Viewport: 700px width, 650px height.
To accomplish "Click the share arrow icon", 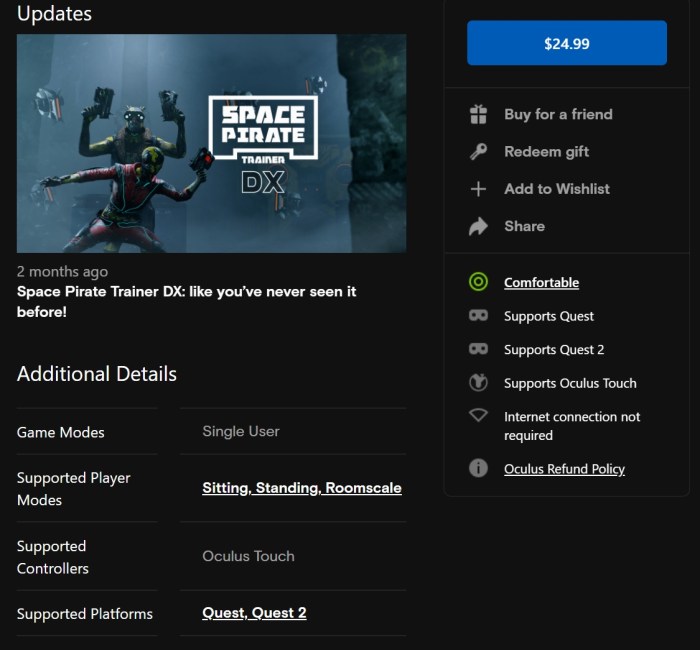I will 478,226.
